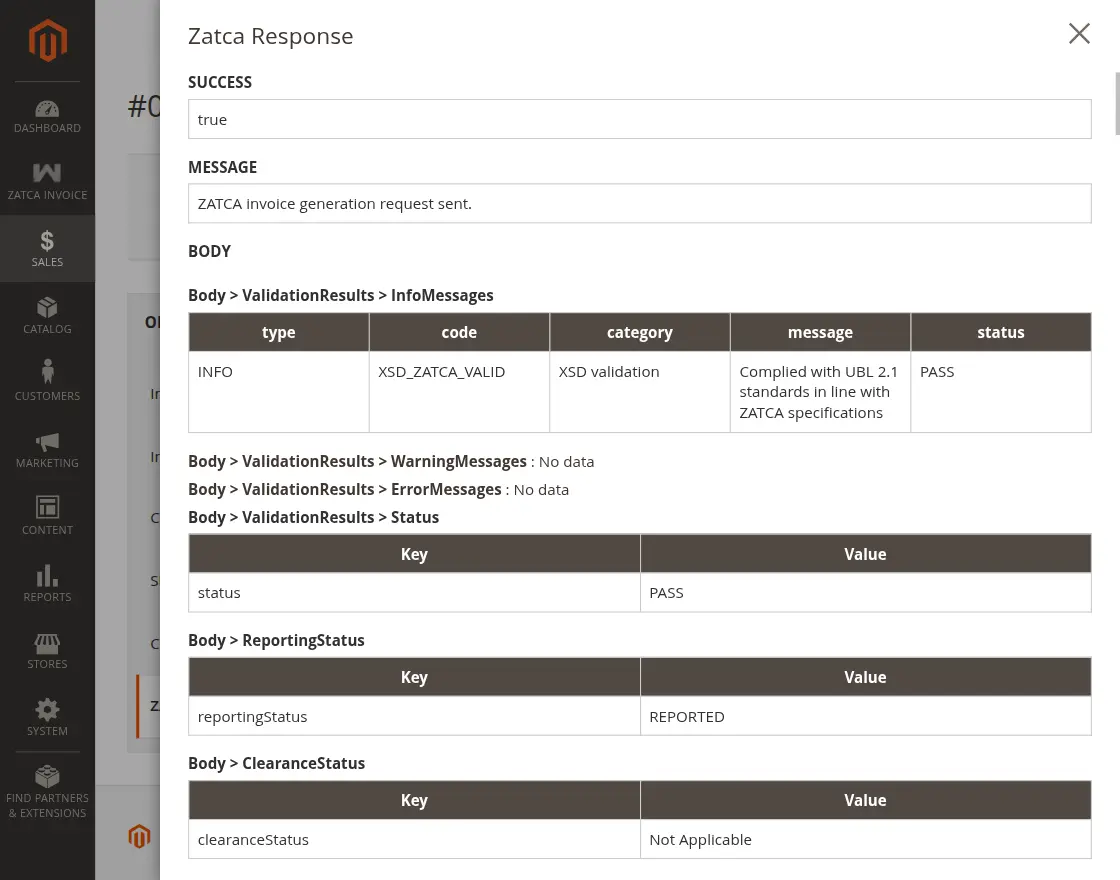
Task: Click the 'Body > ValidationResults > InfoMessages' heading
Action: [x=341, y=295]
